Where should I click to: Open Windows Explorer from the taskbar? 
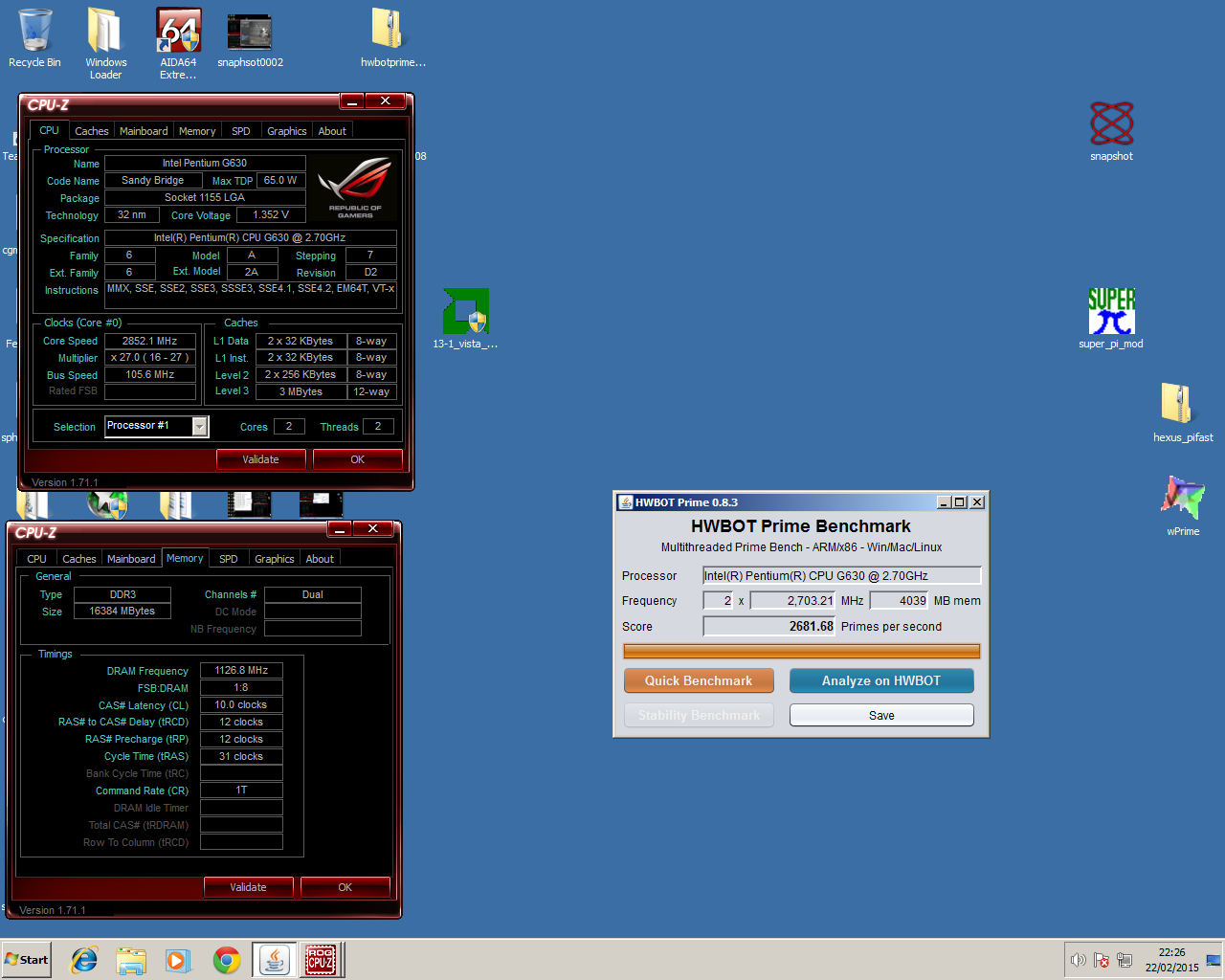pyautogui.click(x=131, y=960)
